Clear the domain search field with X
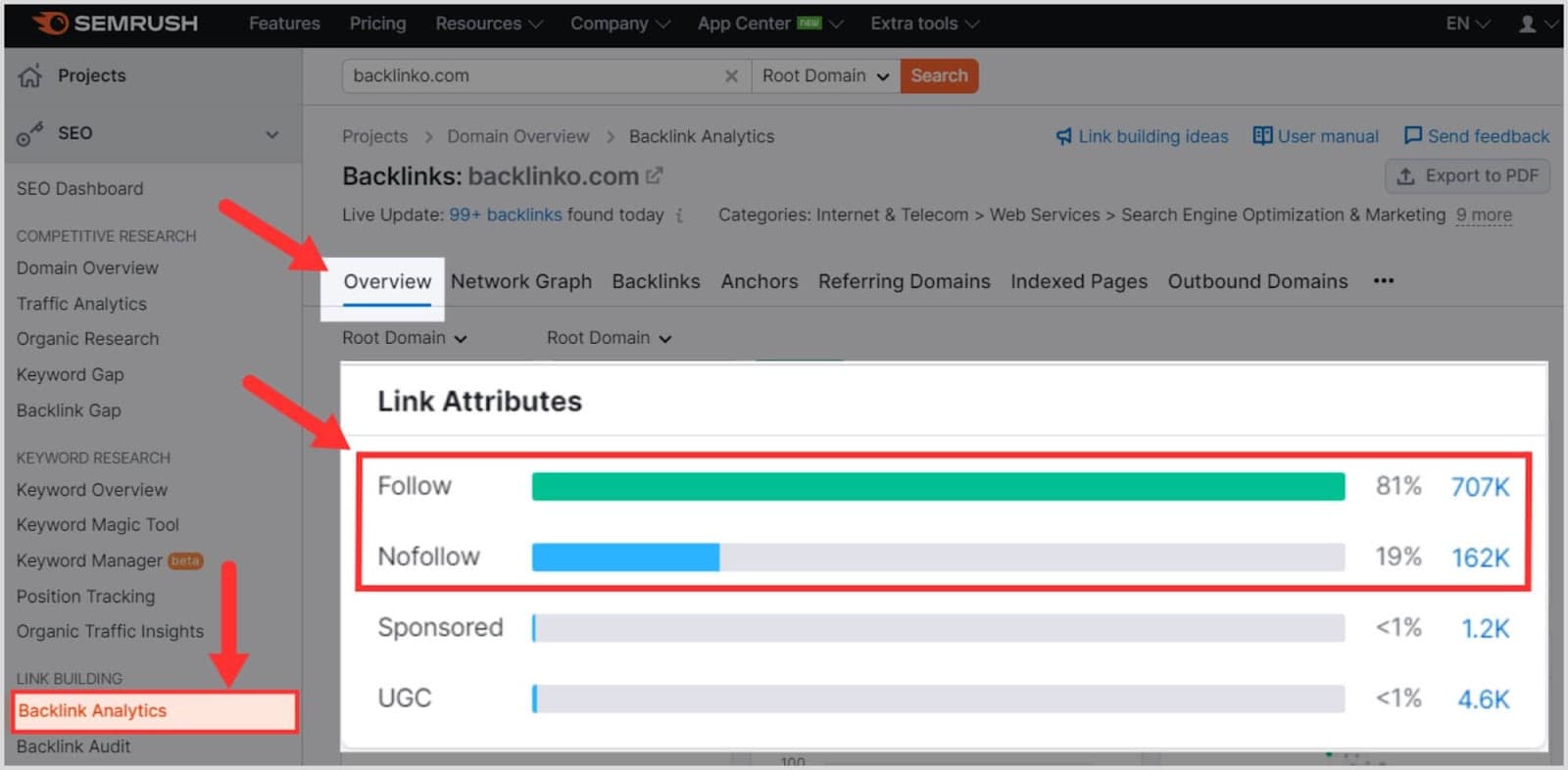 [x=731, y=76]
